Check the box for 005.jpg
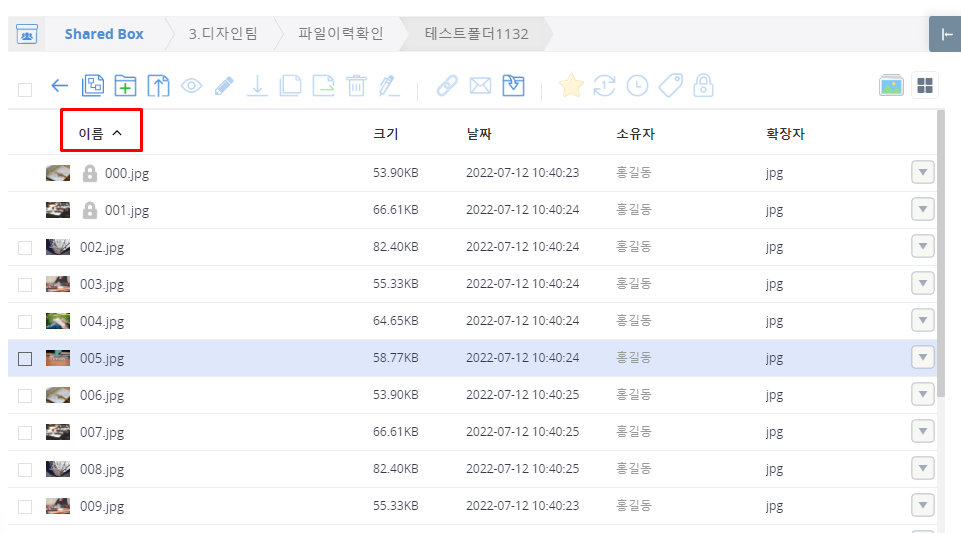Screen dimensions: 961x533 coord(25,359)
